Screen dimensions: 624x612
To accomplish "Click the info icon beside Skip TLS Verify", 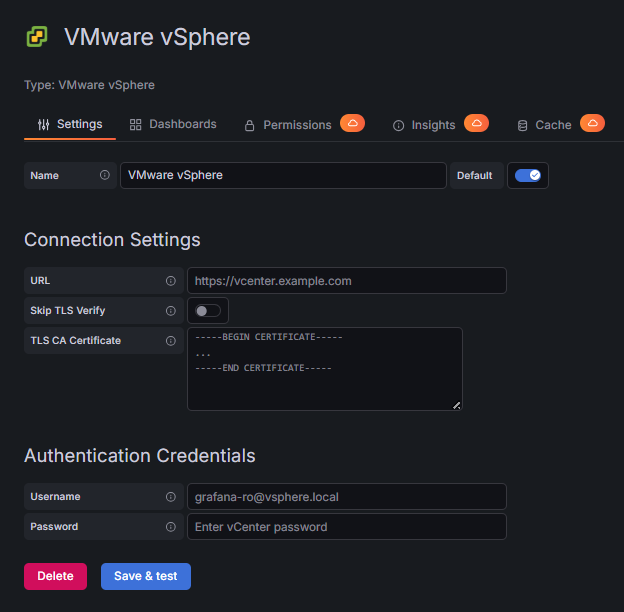I will (x=171, y=311).
